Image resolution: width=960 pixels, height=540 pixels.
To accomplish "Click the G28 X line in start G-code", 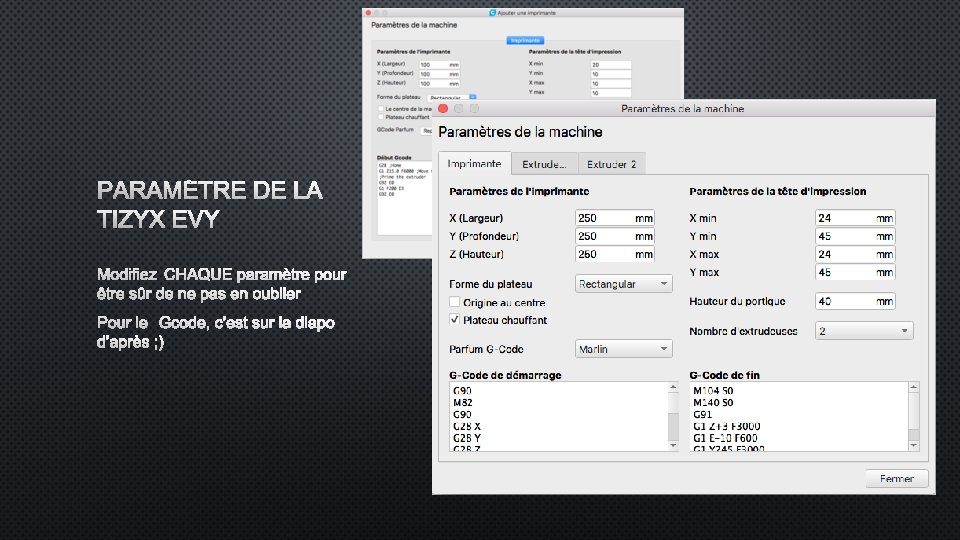I will (x=467, y=426).
